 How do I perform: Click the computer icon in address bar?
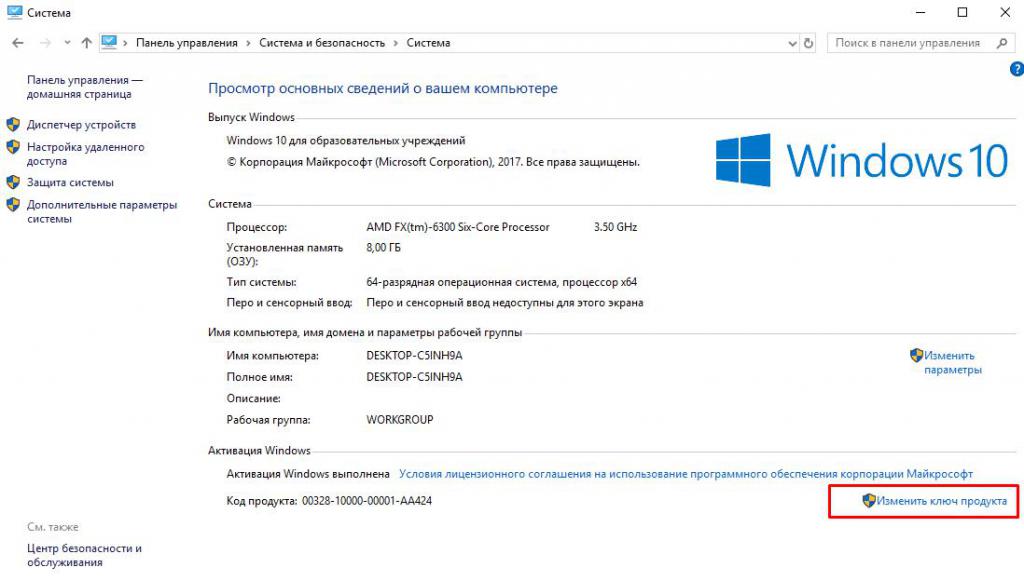pos(110,43)
